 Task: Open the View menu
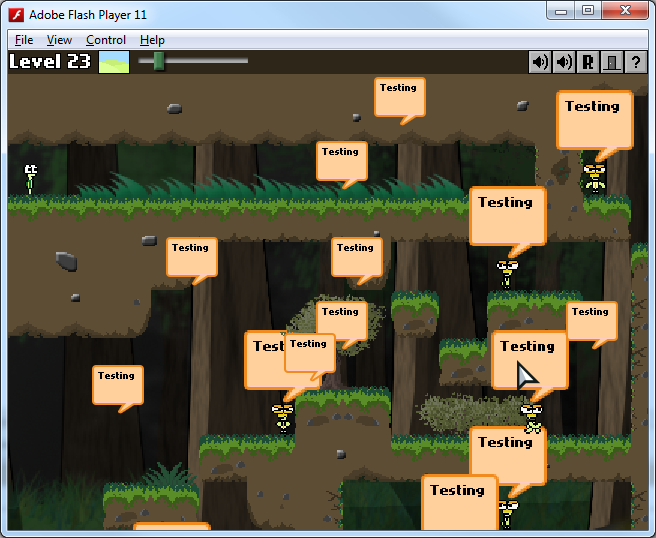[59, 40]
